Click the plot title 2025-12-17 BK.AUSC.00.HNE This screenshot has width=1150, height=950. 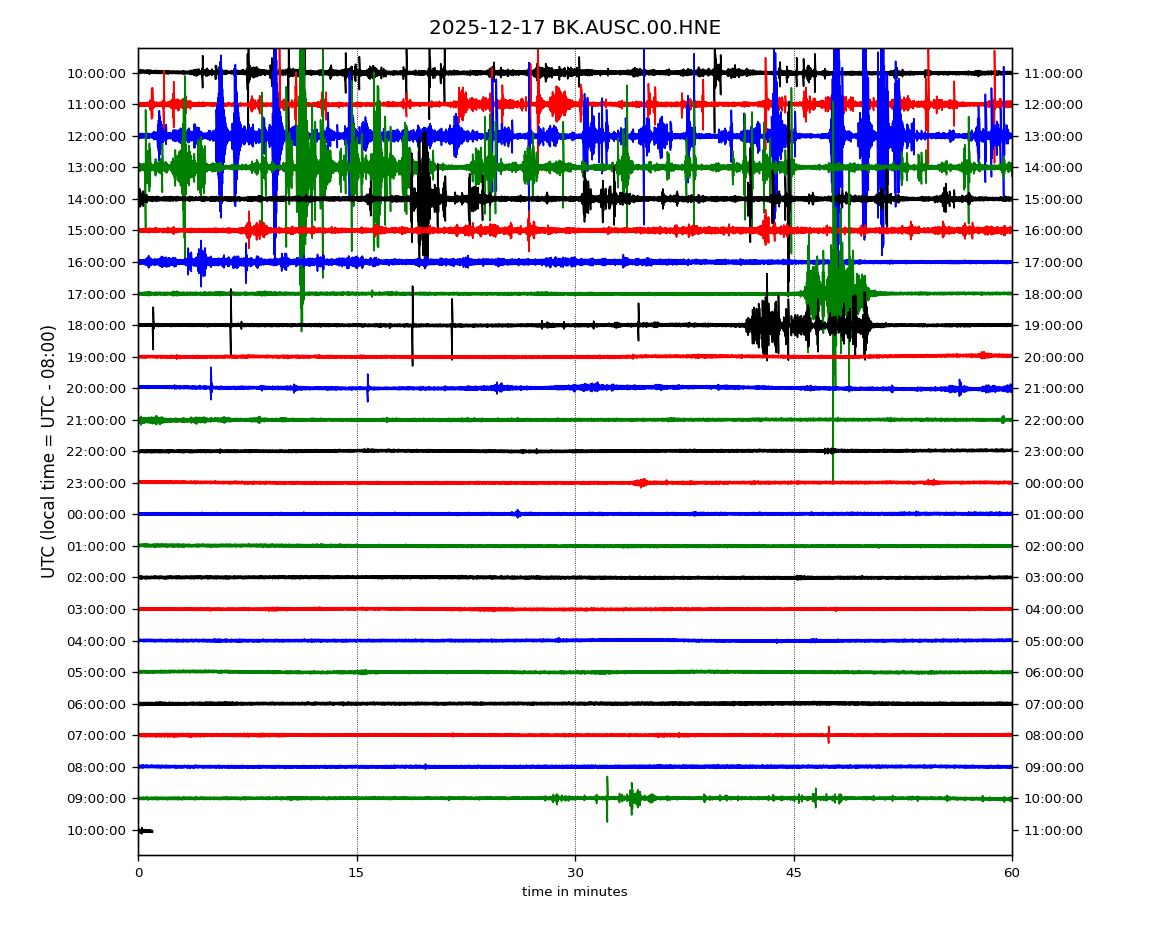[x=574, y=28]
